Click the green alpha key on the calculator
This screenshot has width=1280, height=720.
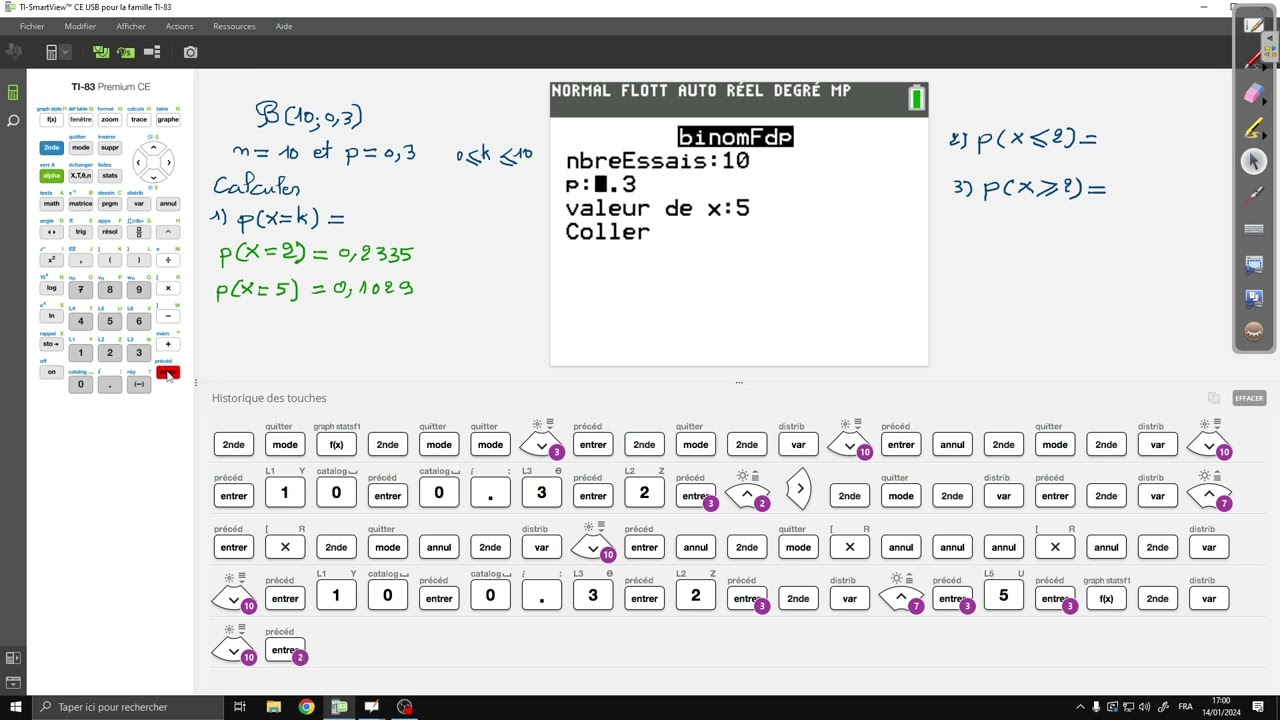(51, 176)
